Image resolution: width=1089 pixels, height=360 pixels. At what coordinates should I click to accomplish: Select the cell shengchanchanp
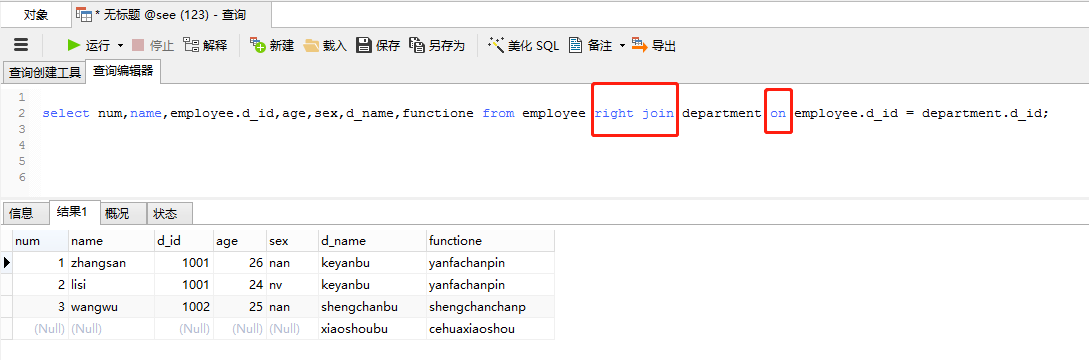click(x=490, y=306)
